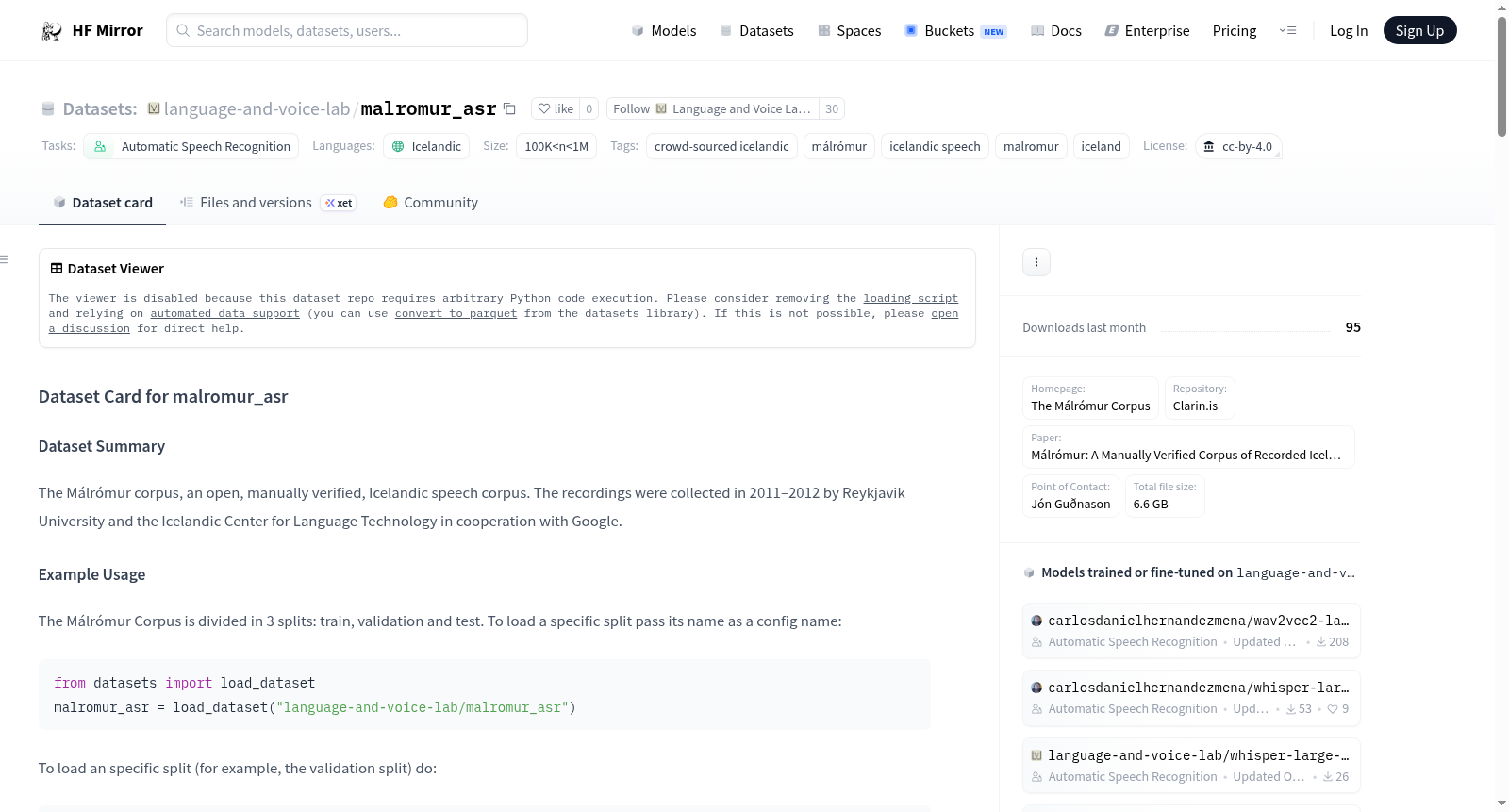This screenshot has height=812, width=1509.
Task: Click the 100K<n<1M size tag
Action: point(556,146)
